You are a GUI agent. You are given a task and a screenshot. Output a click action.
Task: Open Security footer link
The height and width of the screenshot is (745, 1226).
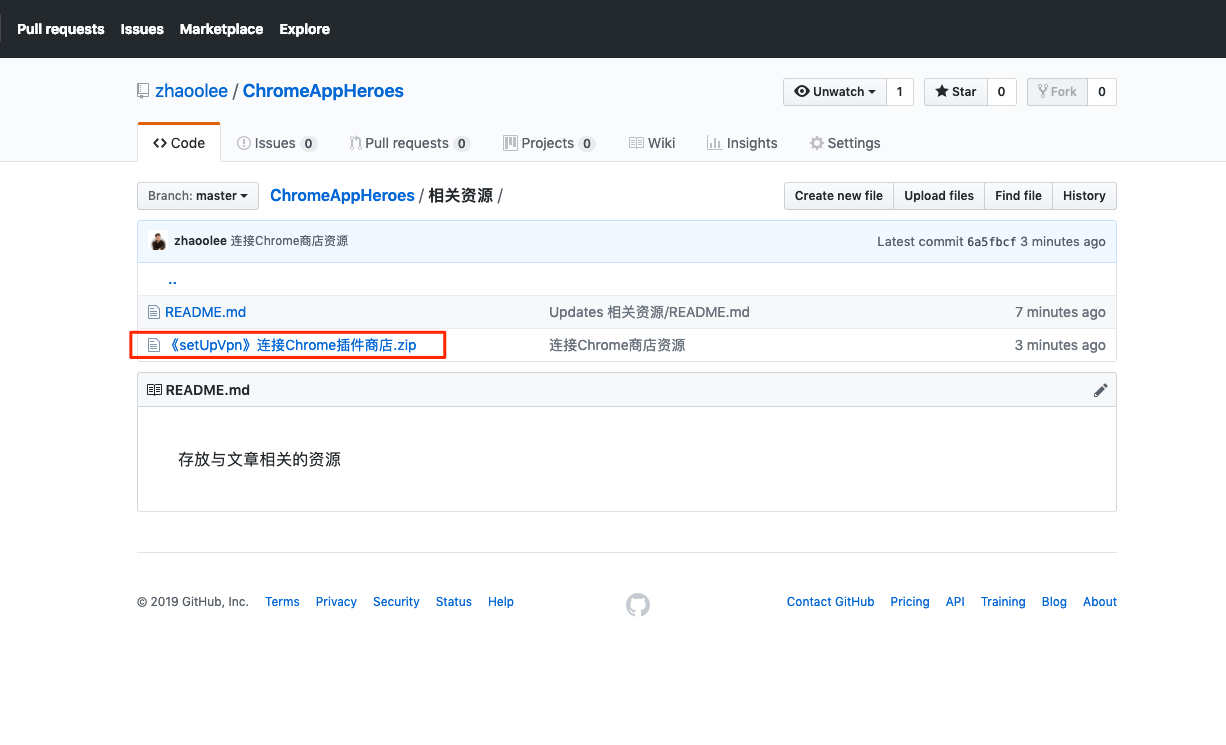click(x=396, y=602)
